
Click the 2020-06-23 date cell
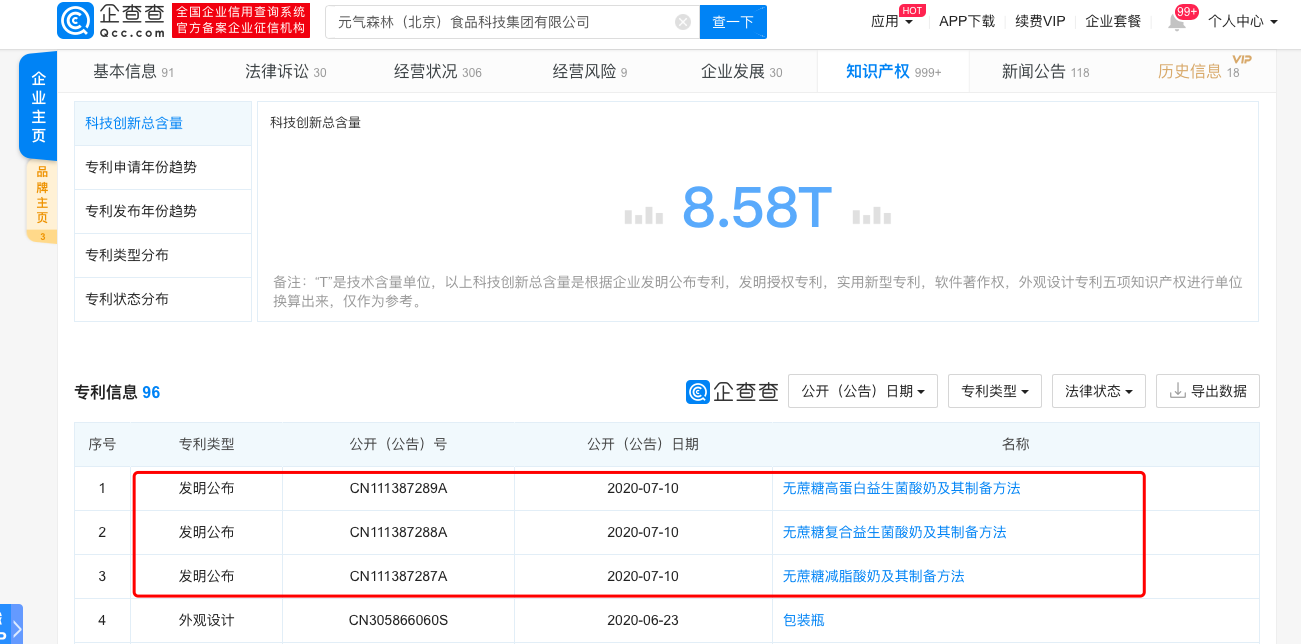coord(643,621)
